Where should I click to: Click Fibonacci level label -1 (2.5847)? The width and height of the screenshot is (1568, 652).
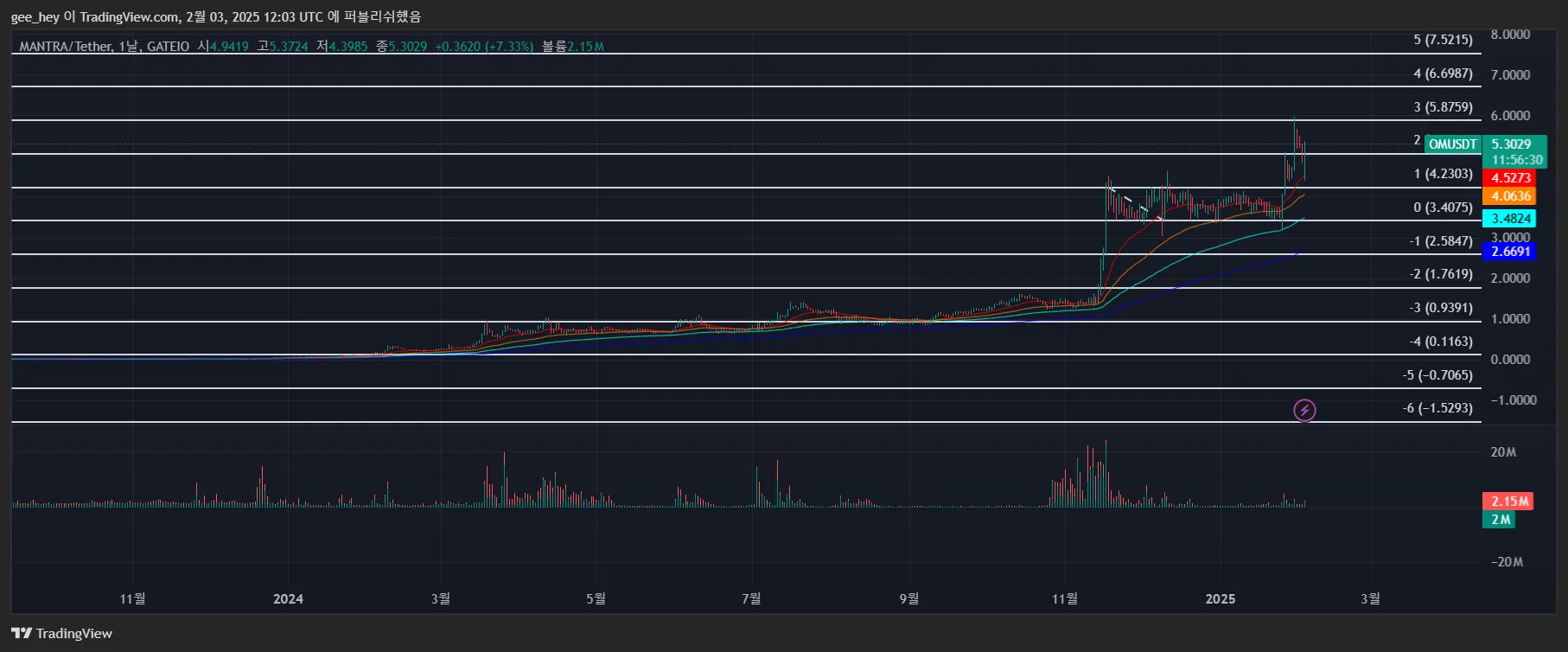click(x=1440, y=241)
